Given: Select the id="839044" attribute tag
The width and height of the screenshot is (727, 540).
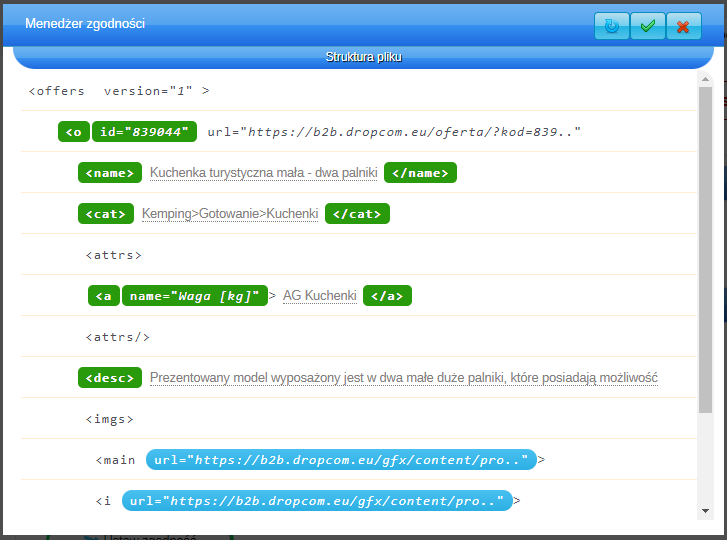Looking at the screenshot, I should point(139,131).
